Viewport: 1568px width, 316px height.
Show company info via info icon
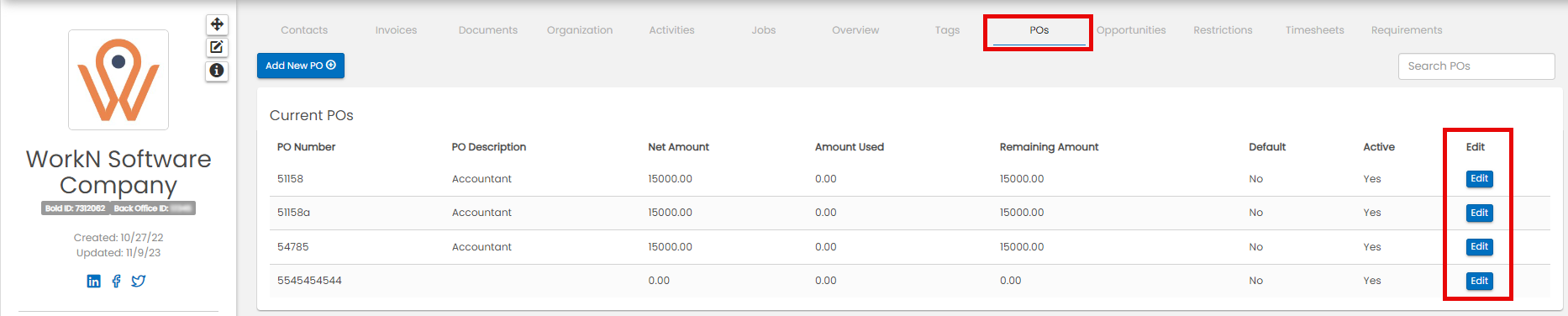tap(217, 71)
